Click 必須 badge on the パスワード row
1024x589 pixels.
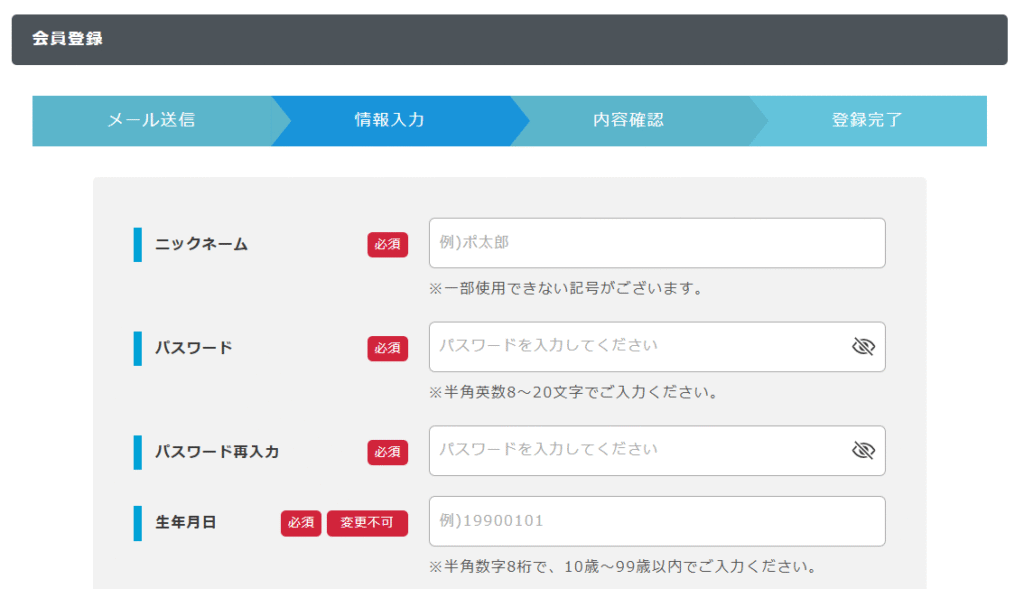tap(387, 348)
